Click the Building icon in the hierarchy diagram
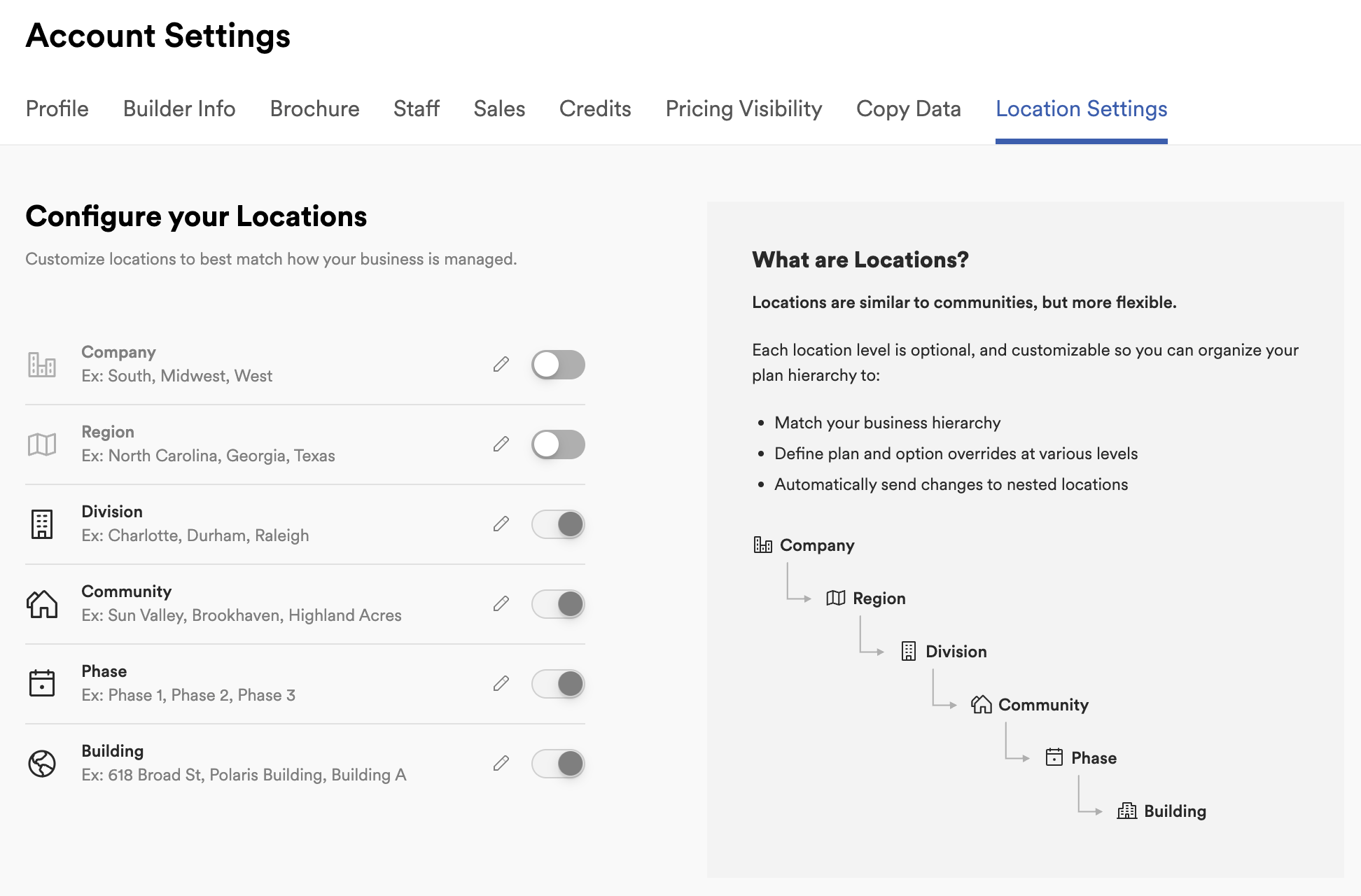This screenshot has height=896, width=1361. point(1126,811)
